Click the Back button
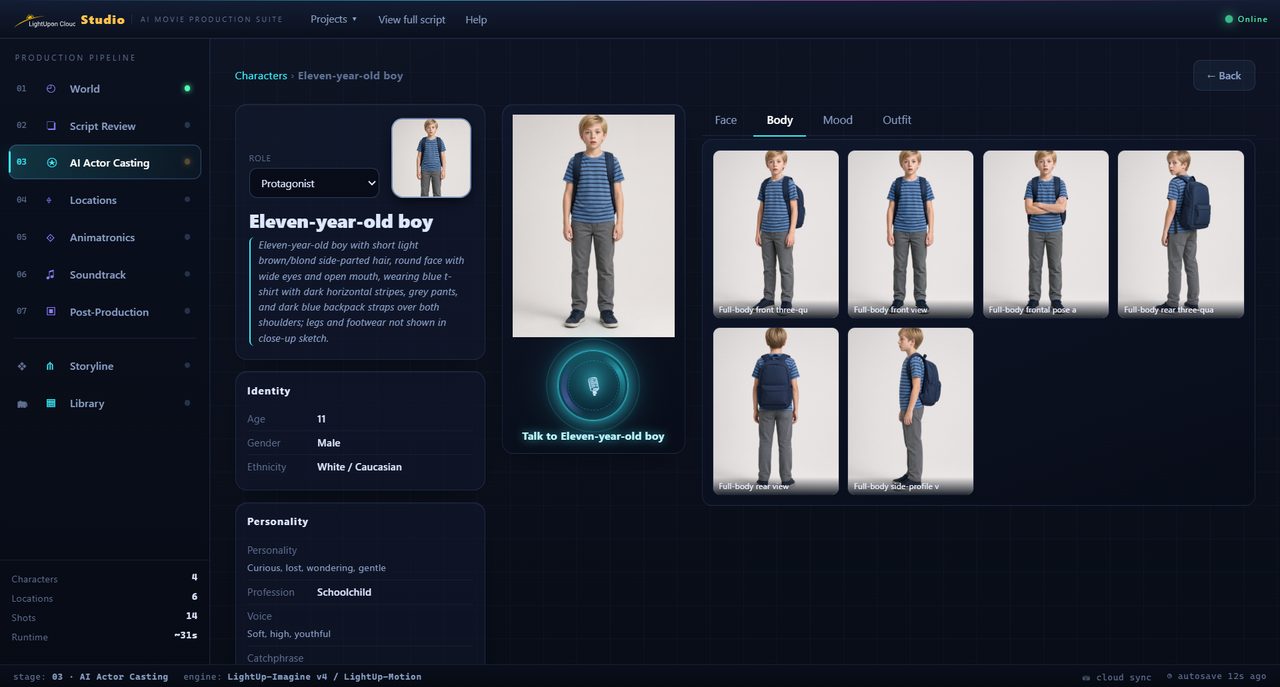The height and width of the screenshot is (687, 1280). 1224,75
